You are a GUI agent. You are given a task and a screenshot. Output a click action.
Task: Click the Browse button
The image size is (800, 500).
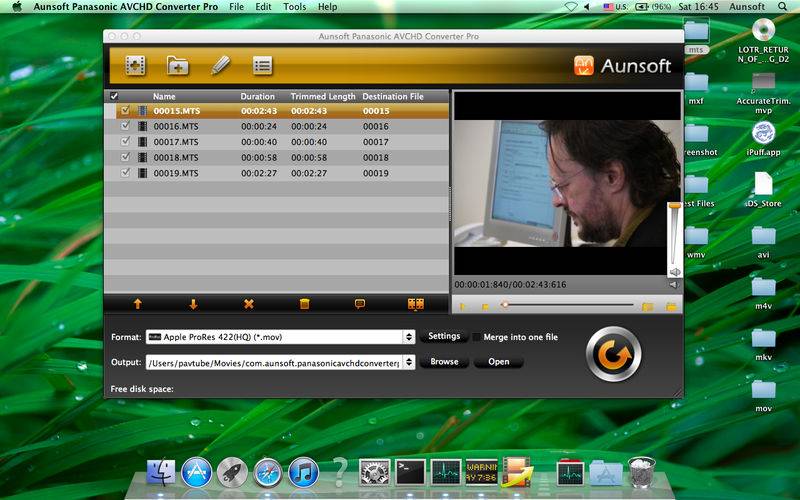444,362
